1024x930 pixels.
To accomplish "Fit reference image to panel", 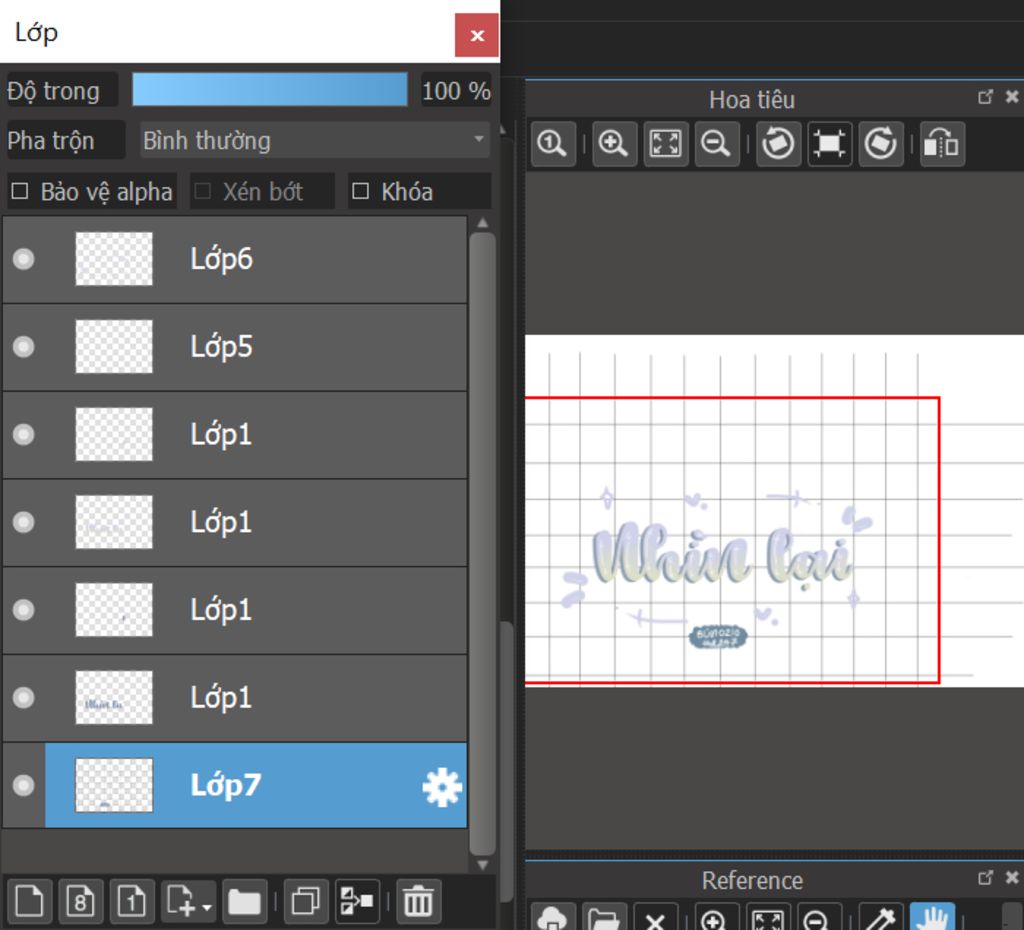I will pyautogui.click(x=768, y=917).
